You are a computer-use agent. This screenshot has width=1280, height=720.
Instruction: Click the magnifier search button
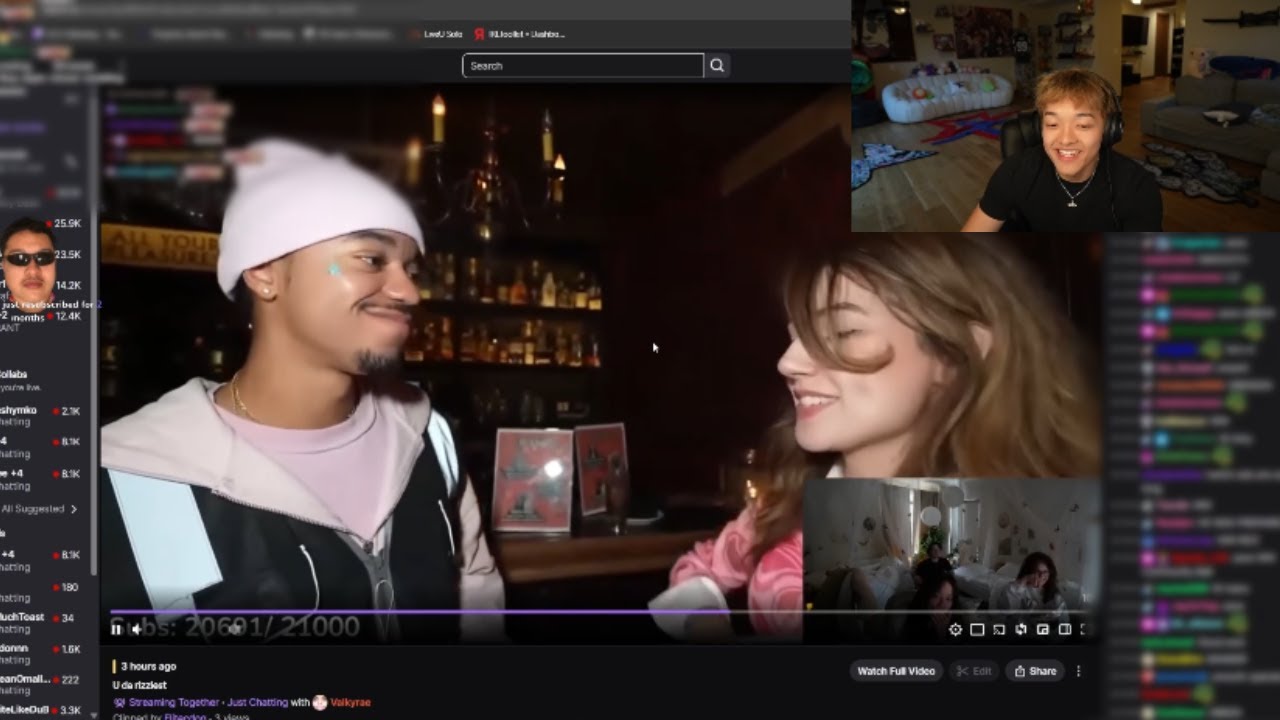tap(717, 66)
